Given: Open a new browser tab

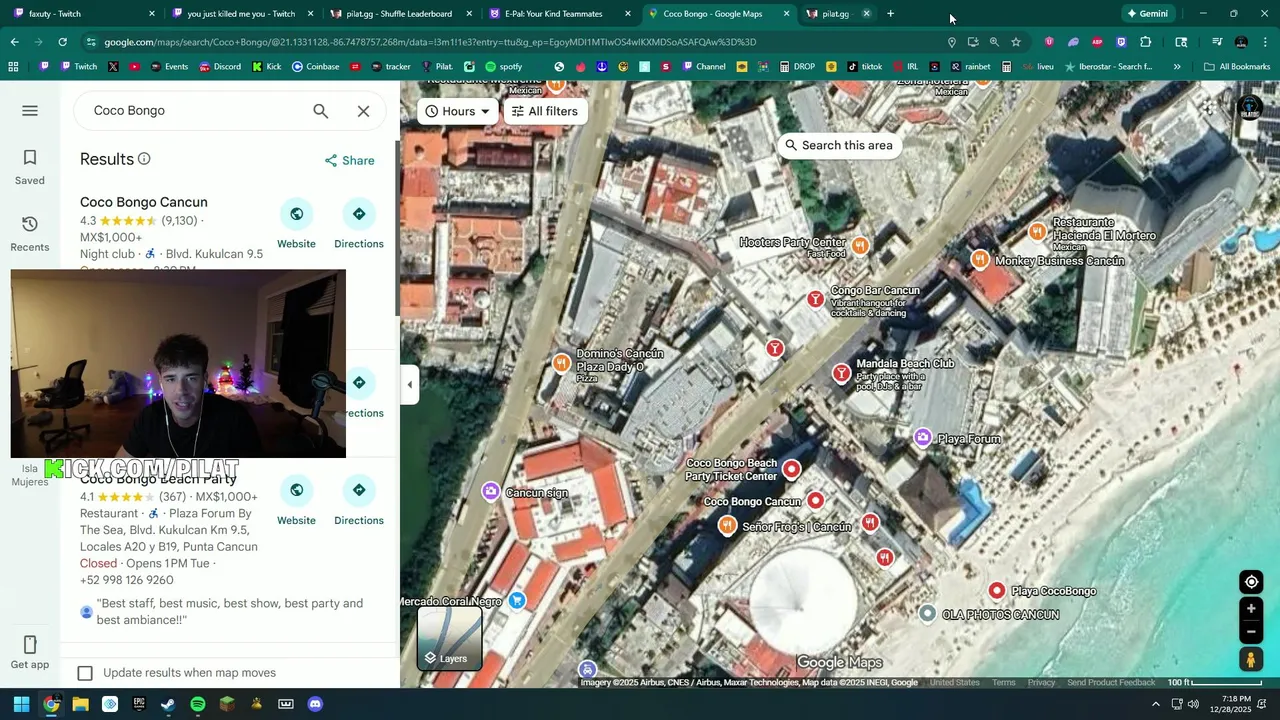Looking at the screenshot, I should [x=890, y=14].
